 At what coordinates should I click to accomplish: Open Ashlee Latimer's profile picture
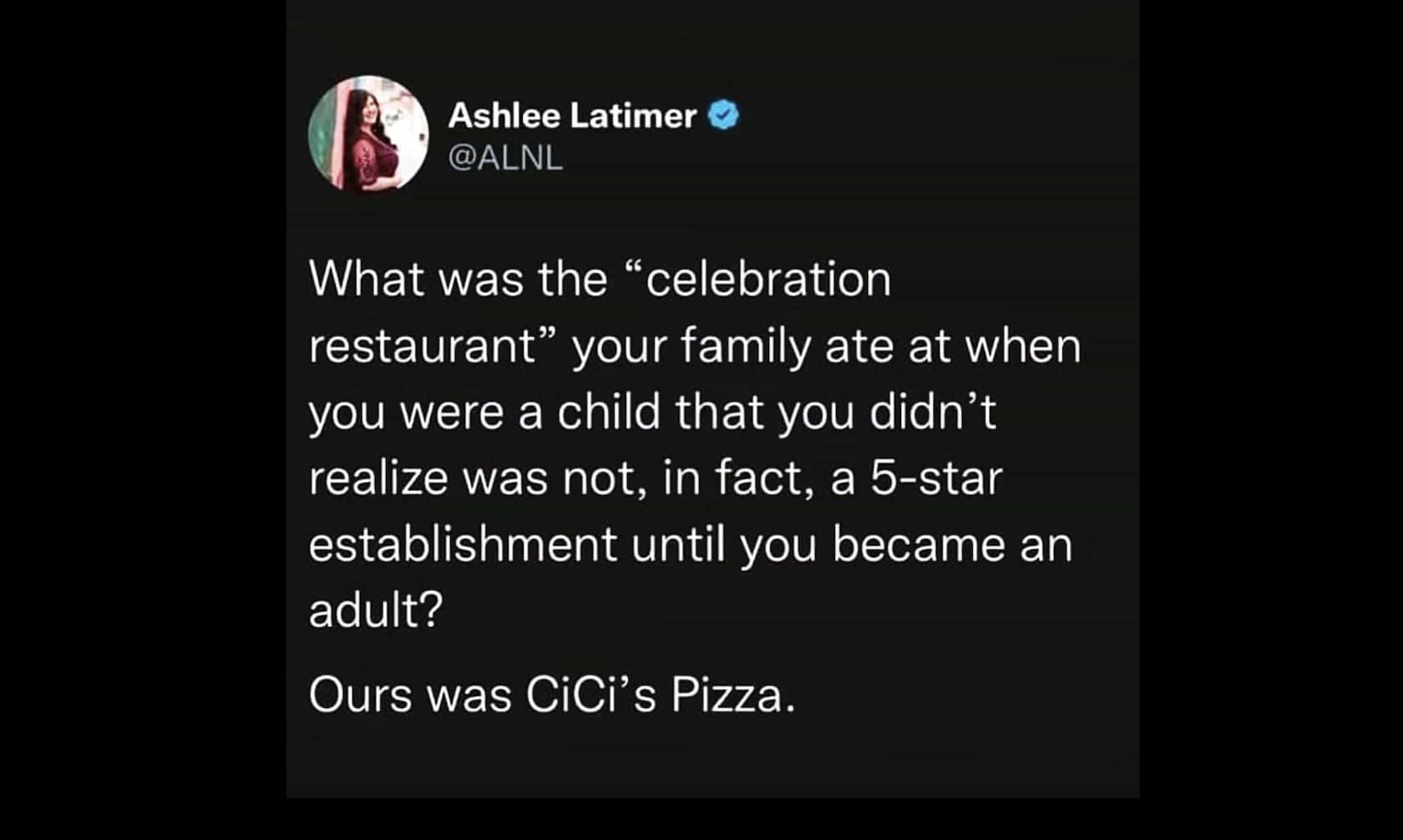pos(368,134)
